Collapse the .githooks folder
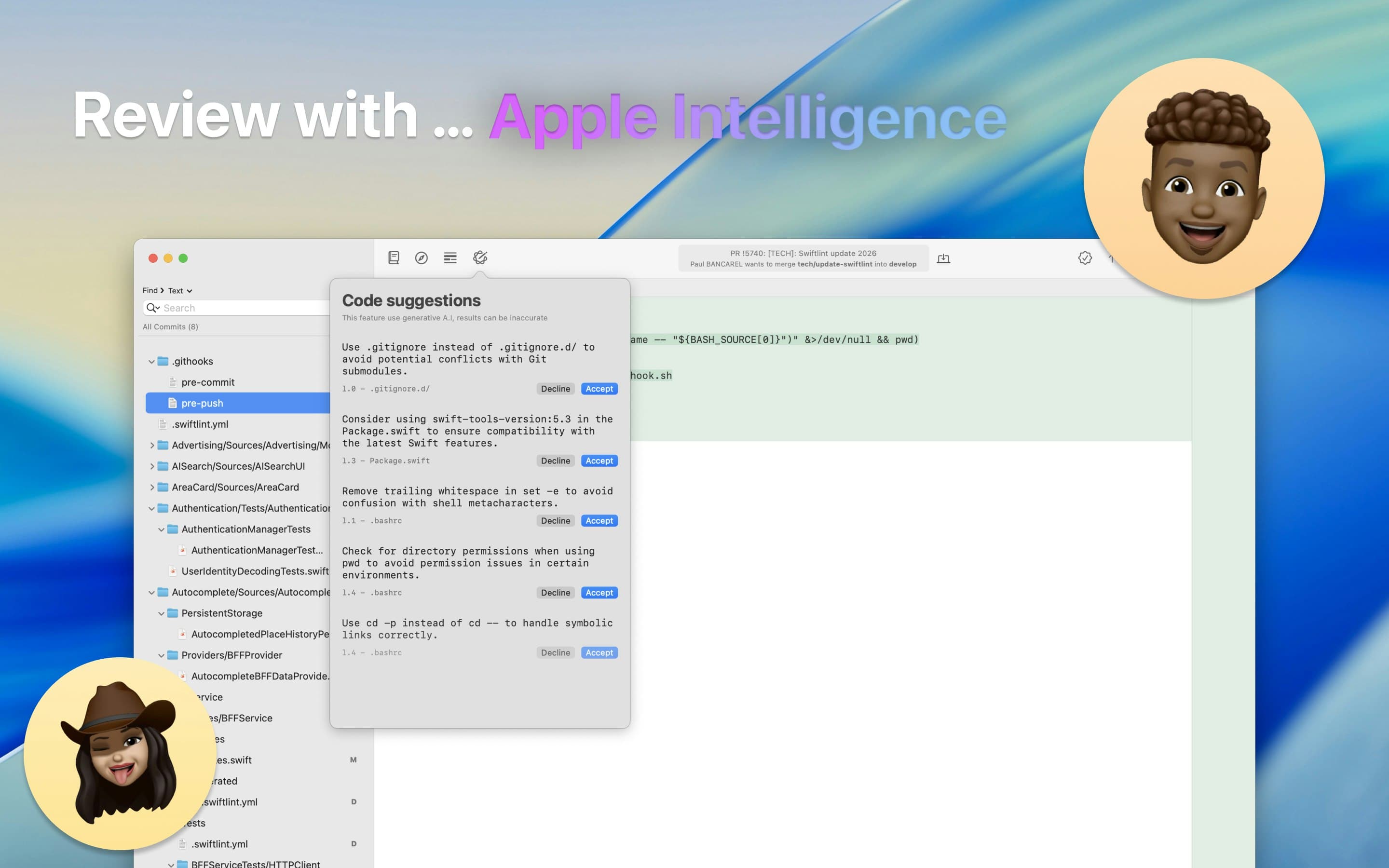1389x868 pixels. (x=151, y=361)
